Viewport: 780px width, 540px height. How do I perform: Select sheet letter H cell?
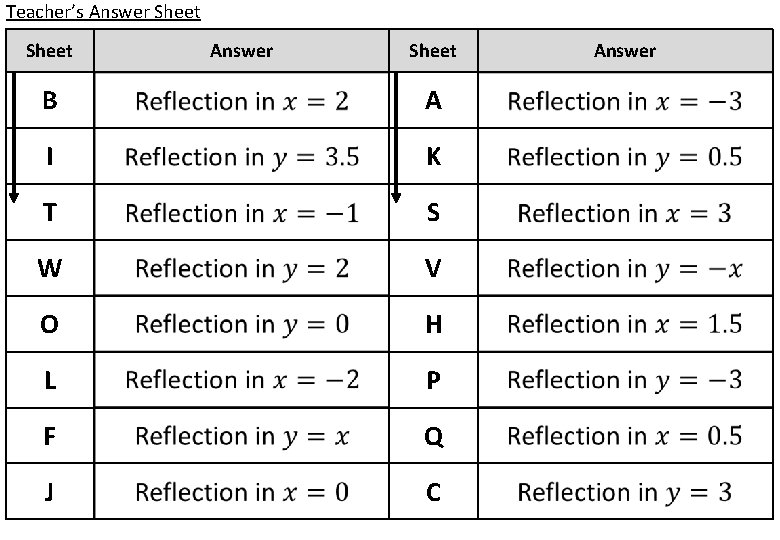[x=433, y=324]
